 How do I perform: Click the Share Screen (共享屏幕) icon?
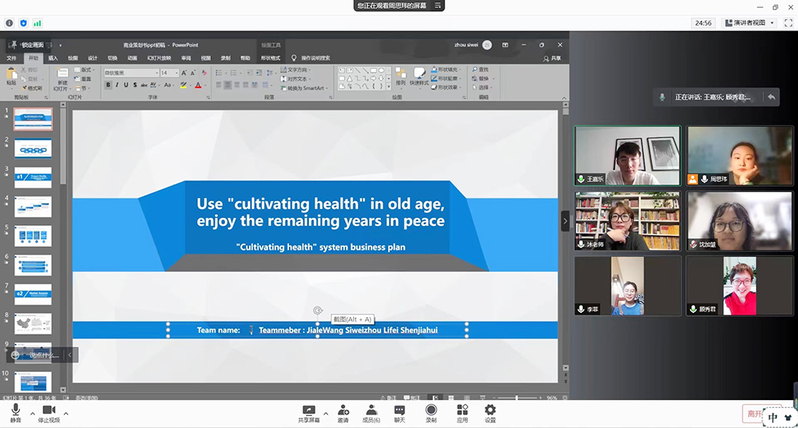[309, 411]
